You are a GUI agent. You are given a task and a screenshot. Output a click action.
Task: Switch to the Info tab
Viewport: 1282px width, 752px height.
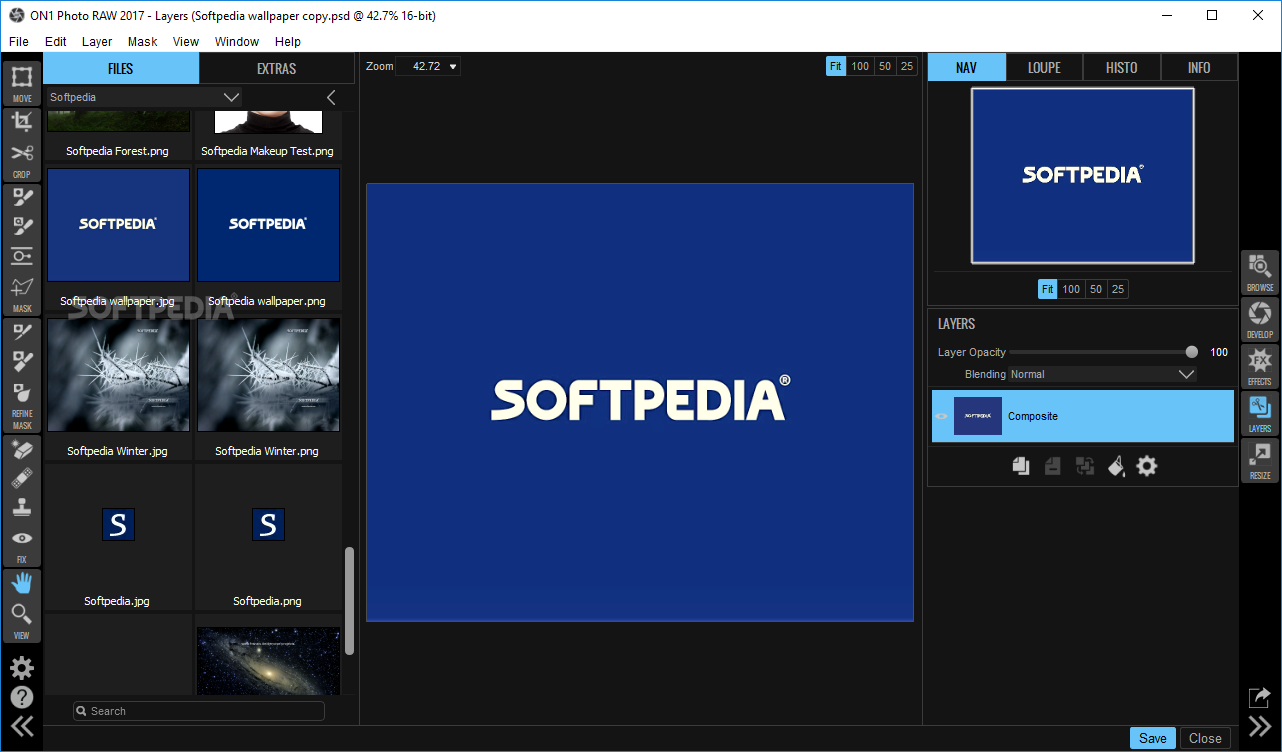1199,68
